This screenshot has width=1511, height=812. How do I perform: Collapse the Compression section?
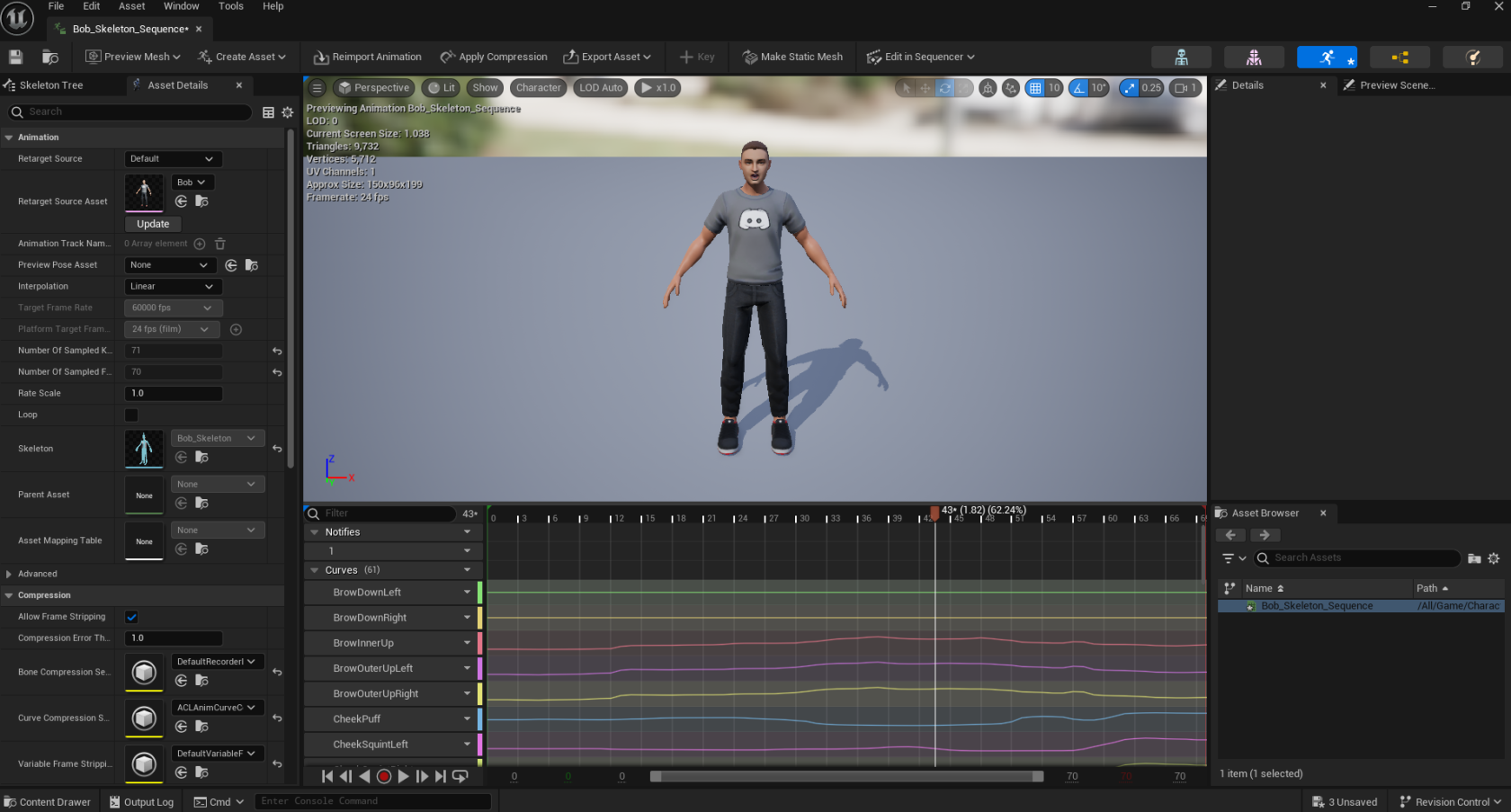coord(9,595)
